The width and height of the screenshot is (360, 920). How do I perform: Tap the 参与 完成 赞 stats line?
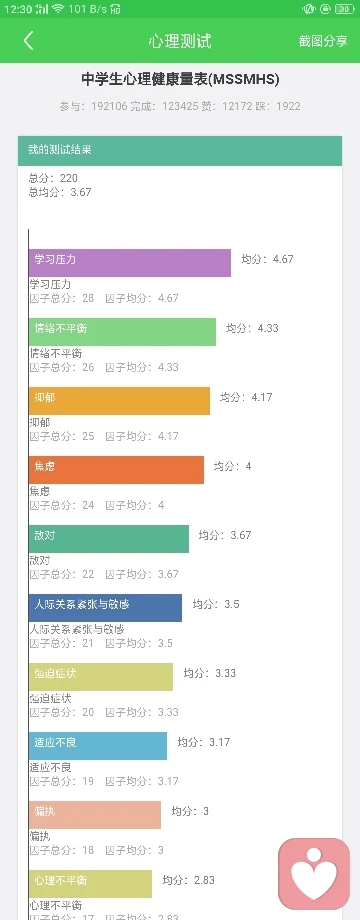pos(180,106)
